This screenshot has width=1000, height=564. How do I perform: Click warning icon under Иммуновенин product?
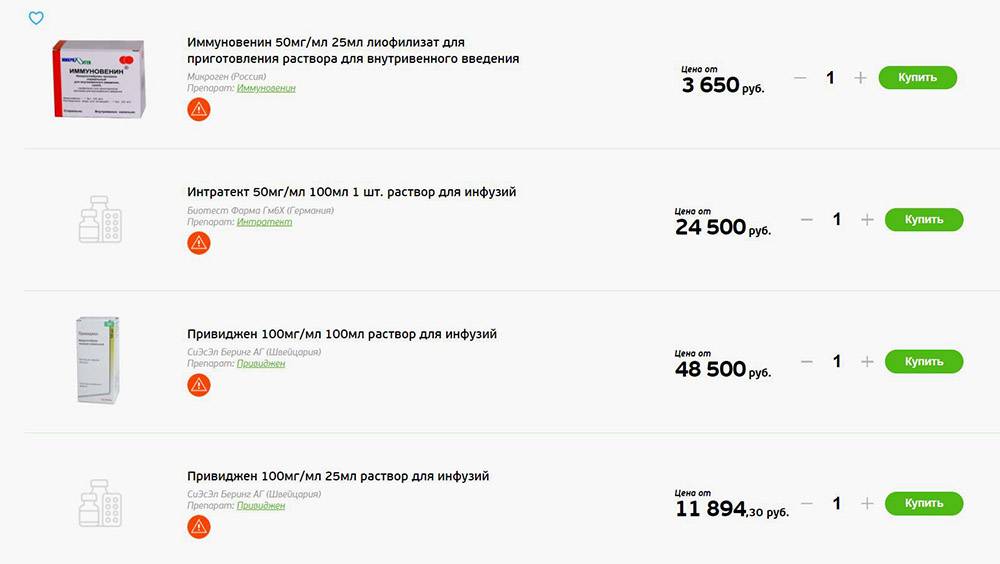pos(199,110)
